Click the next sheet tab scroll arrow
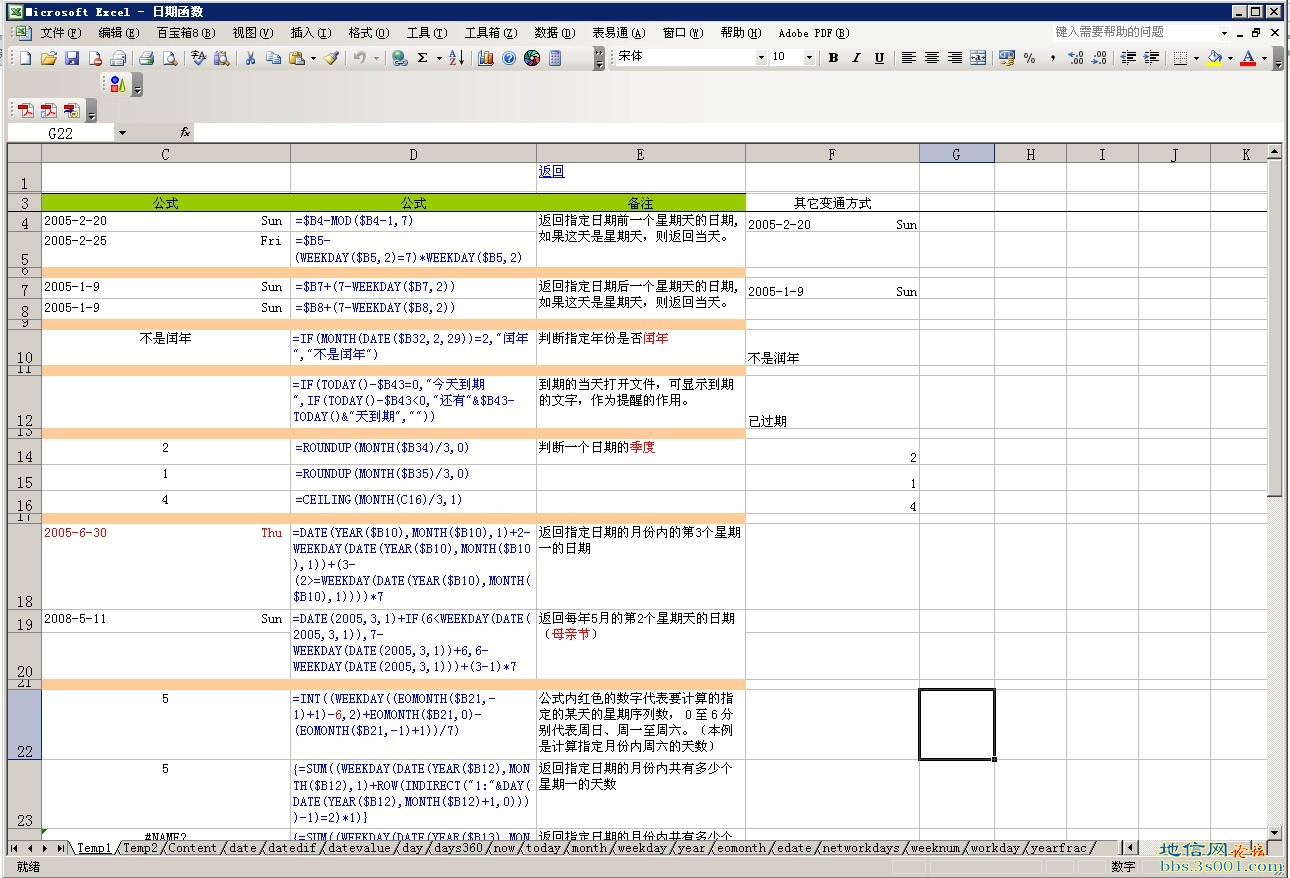This screenshot has height=878, width=1290. 45,848
